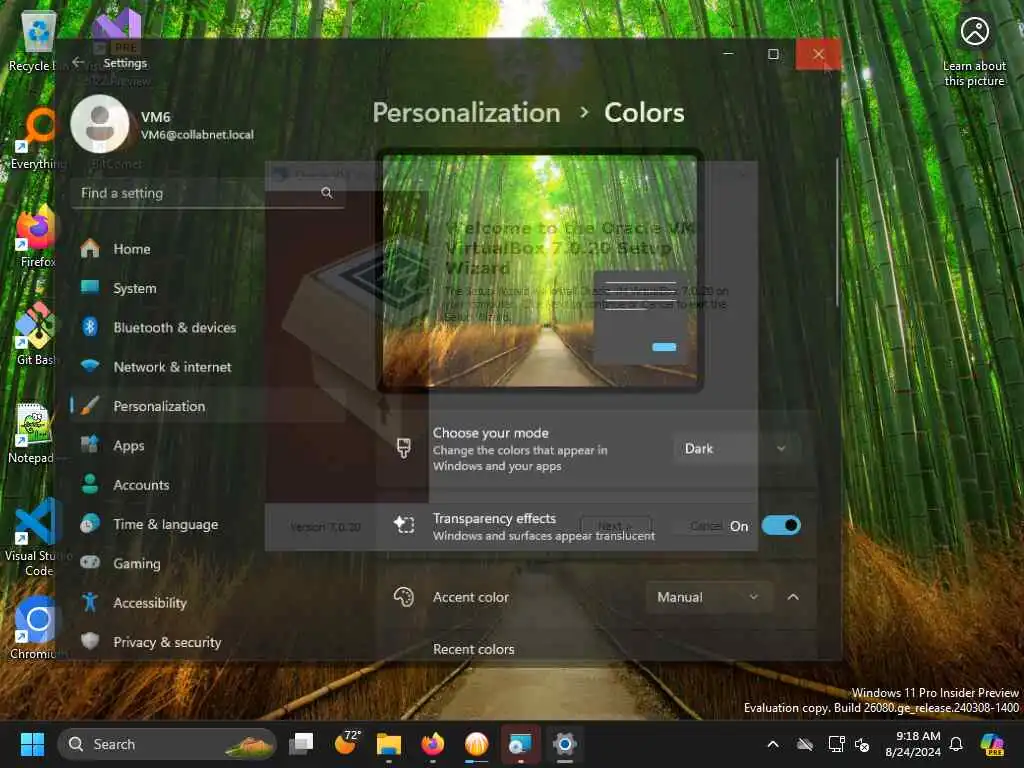Image resolution: width=1024 pixels, height=768 pixels.
Task: Close the Settings window
Action: click(818, 54)
